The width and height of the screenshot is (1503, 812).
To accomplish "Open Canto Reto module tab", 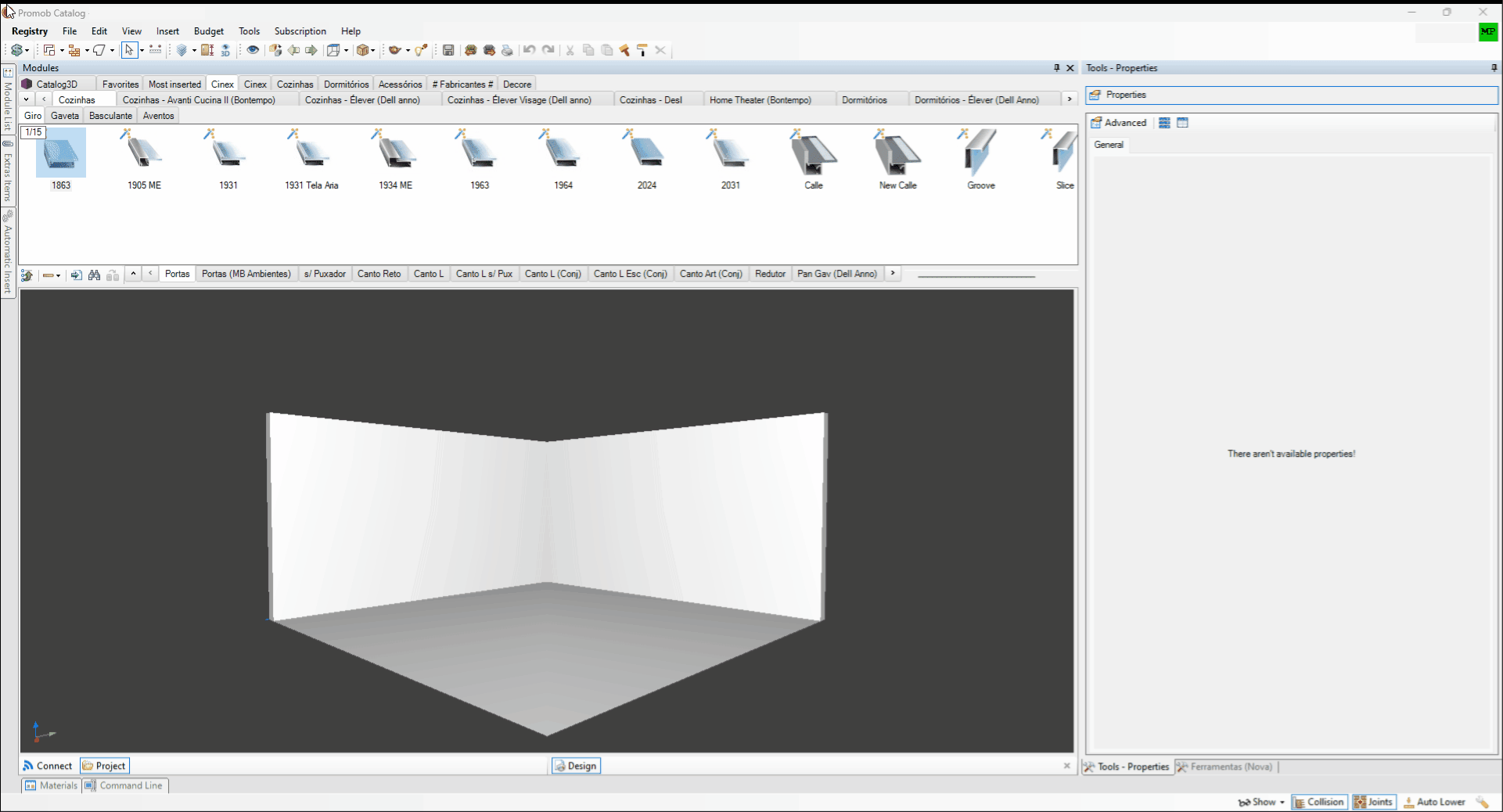I will 379,274.
